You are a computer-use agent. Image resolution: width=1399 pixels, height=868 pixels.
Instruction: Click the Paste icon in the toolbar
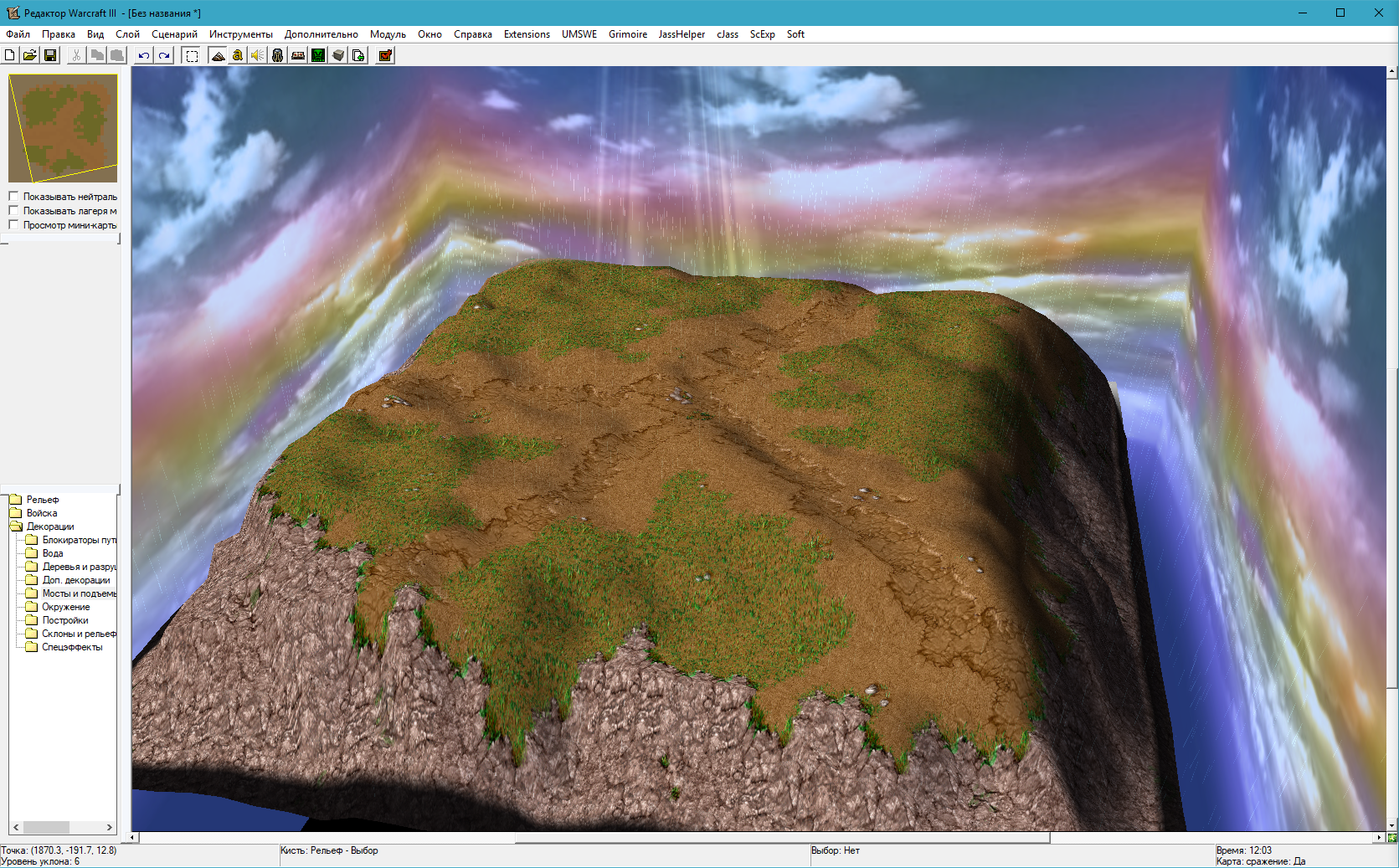click(116, 55)
